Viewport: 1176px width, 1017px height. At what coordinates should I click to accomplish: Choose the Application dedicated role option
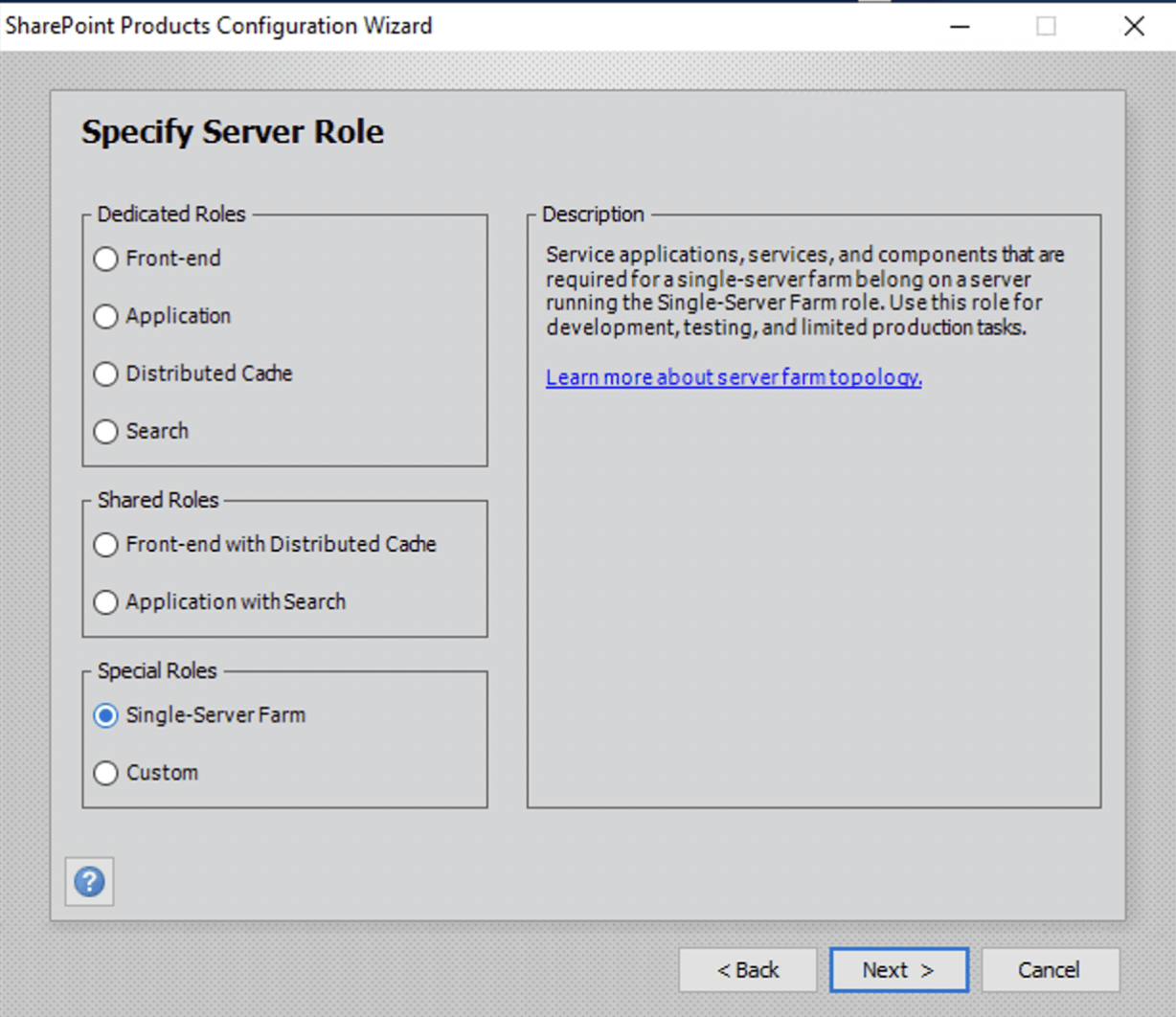(106, 316)
